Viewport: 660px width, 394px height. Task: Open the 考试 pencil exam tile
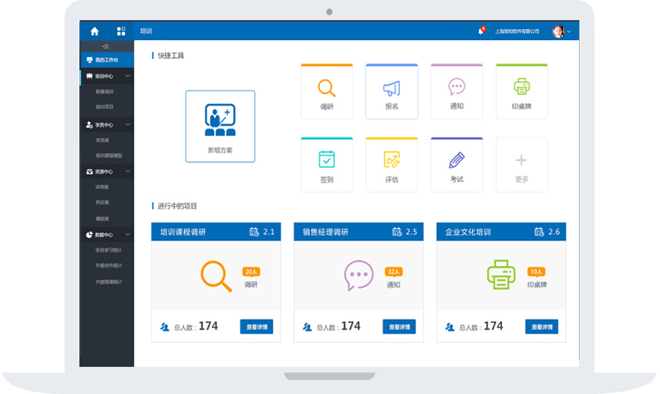457,165
